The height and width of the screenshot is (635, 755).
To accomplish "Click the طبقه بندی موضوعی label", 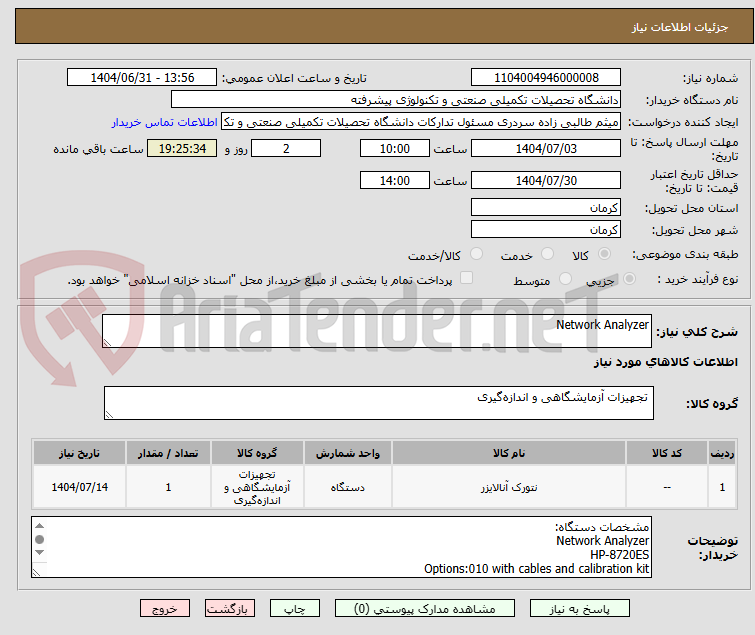I will tap(685, 254).
